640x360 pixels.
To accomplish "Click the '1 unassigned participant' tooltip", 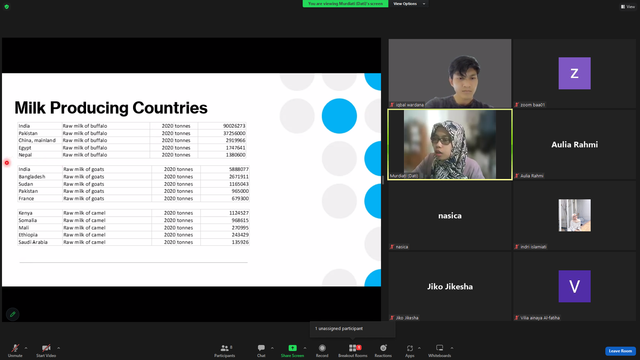I will click(x=353, y=329).
